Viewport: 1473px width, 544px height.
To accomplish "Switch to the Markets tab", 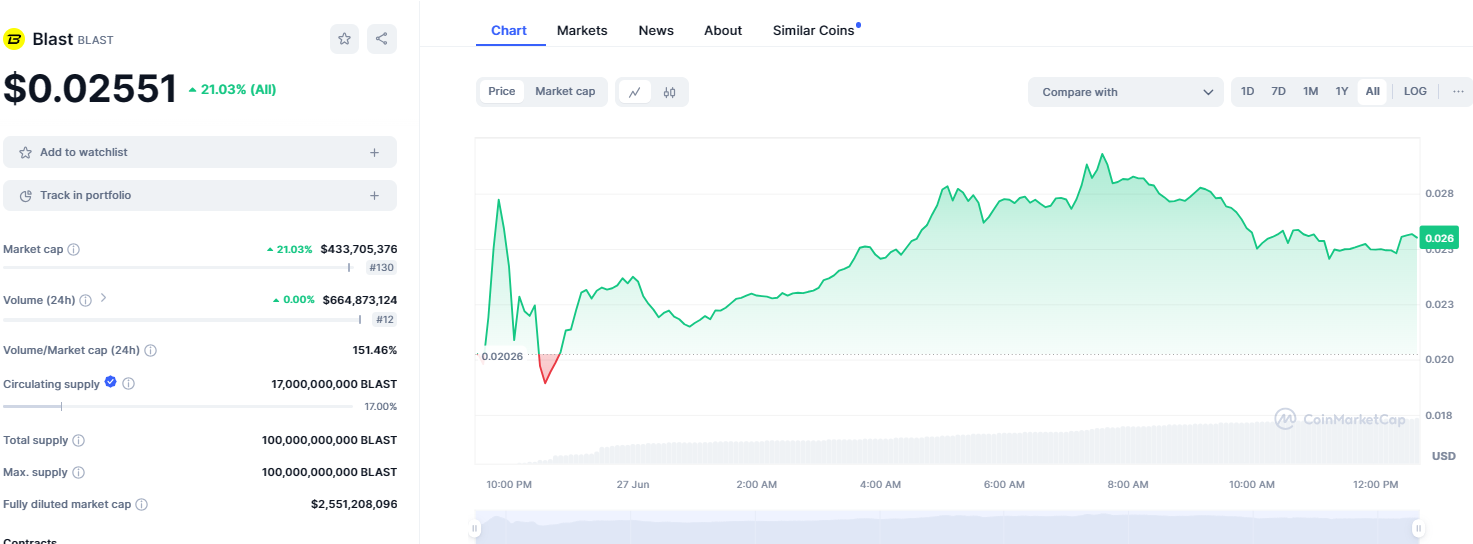I will click(x=582, y=30).
